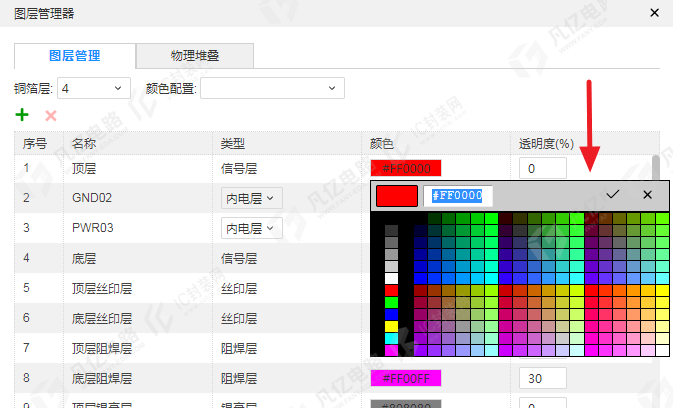
Task: Click the green plus add layer icon
Action: click(22, 115)
